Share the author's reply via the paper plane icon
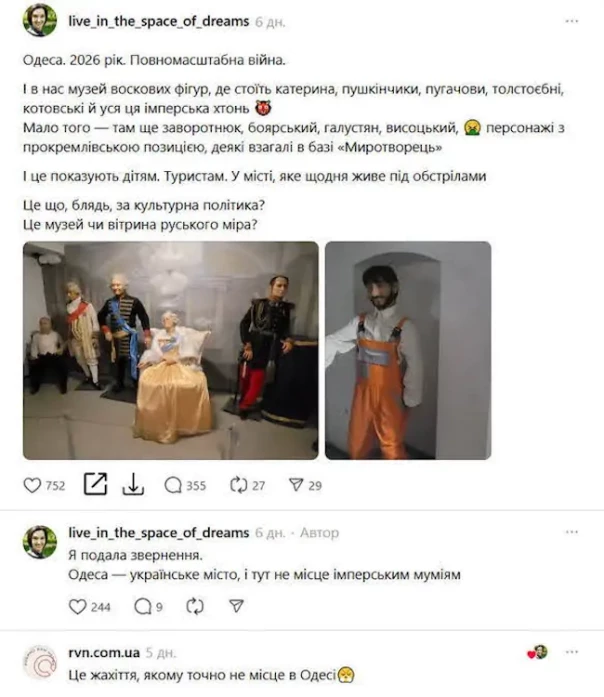Viewport: 604px width, 697px height. pos(236,606)
